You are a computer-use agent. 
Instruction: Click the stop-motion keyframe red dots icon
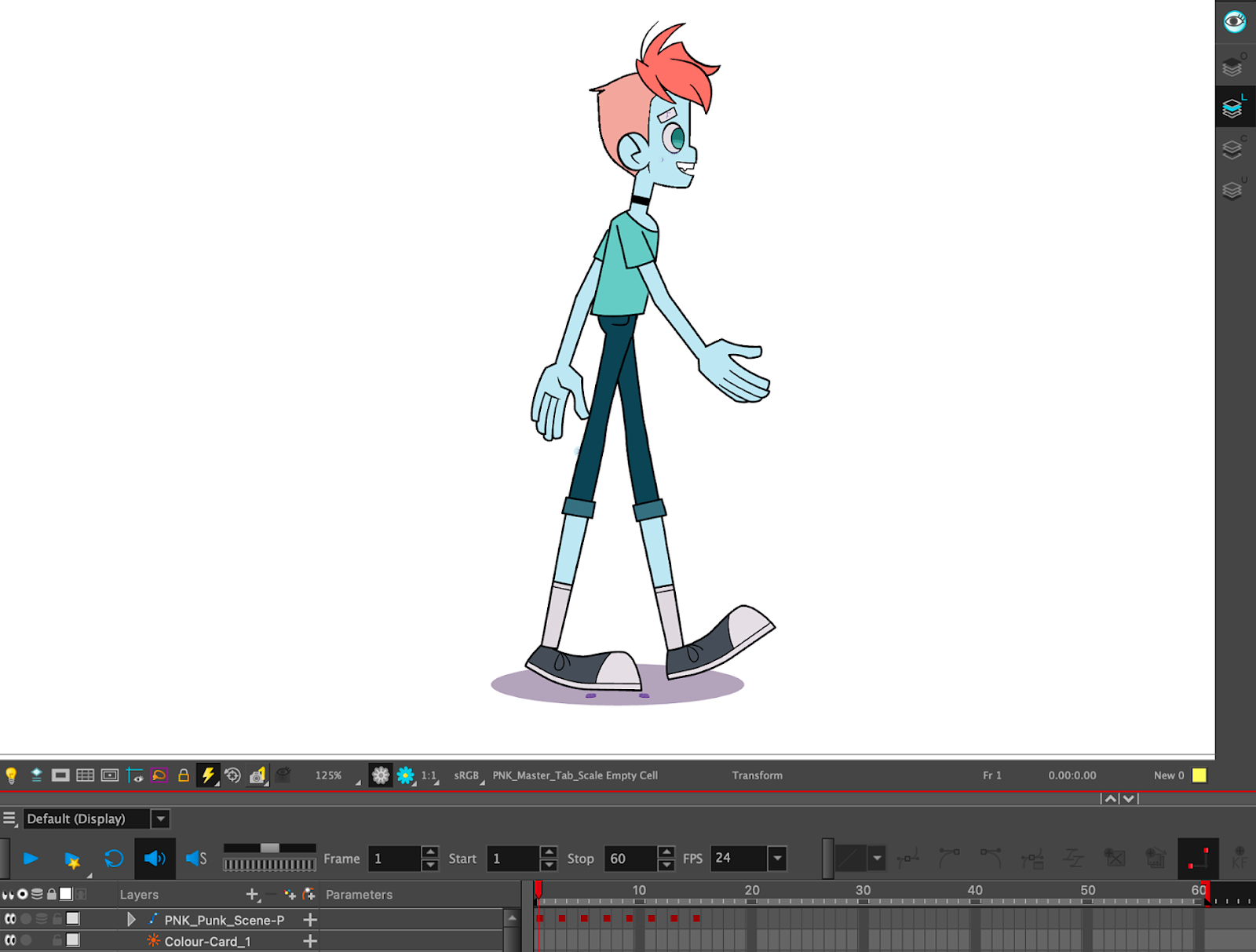click(x=1198, y=858)
